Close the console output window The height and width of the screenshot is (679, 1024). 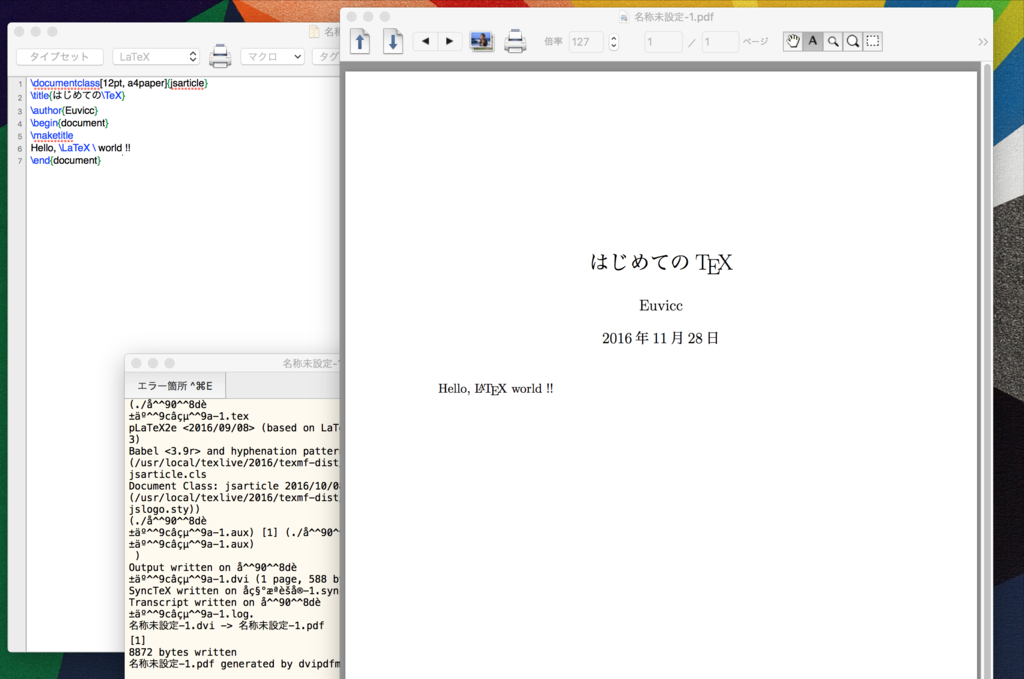coord(136,363)
